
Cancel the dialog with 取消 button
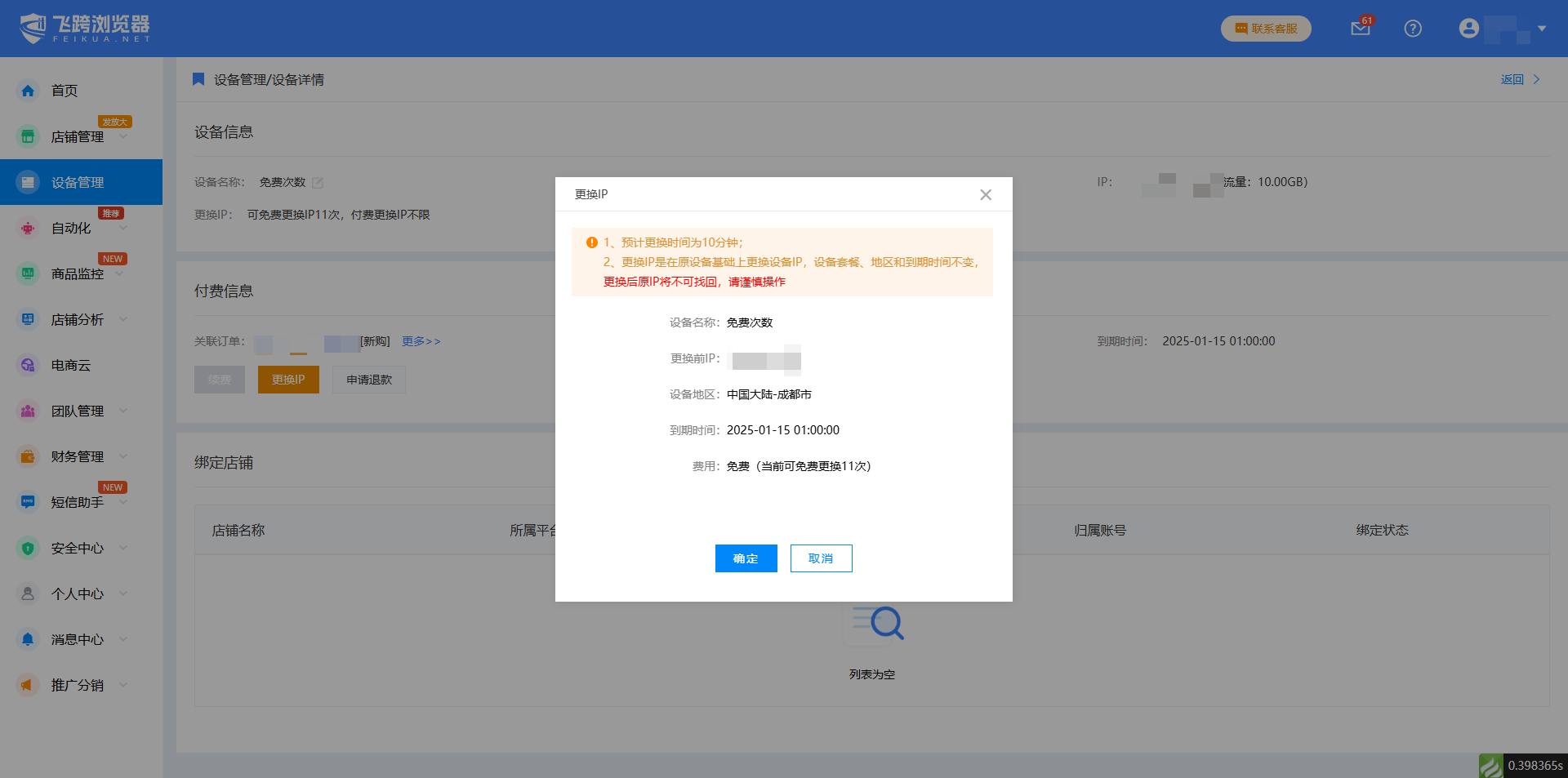tap(821, 558)
